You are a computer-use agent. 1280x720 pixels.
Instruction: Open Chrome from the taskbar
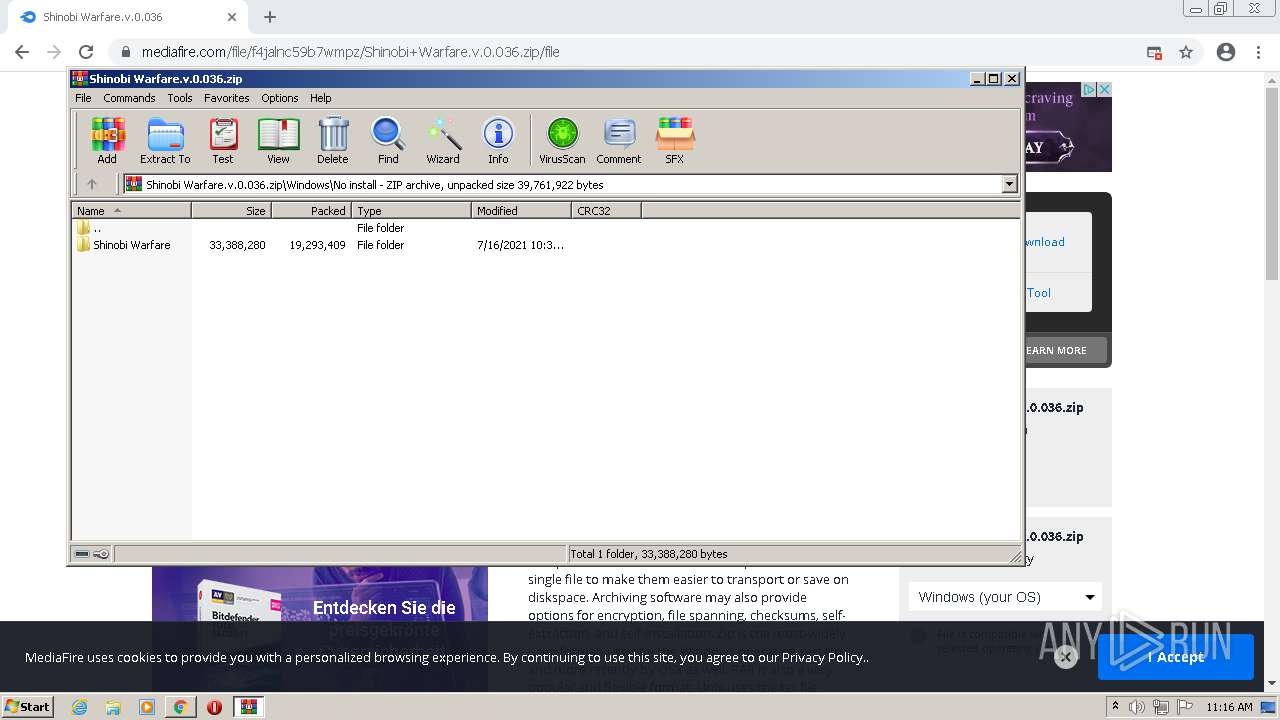pyautogui.click(x=180, y=707)
